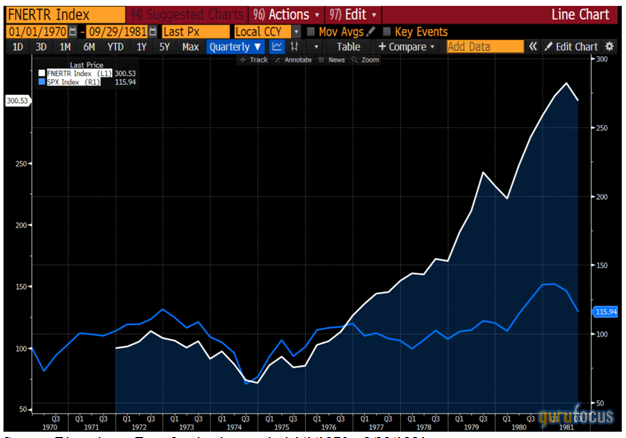Click the FNERTR Index security field
626x438 pixels.
(x=66, y=15)
